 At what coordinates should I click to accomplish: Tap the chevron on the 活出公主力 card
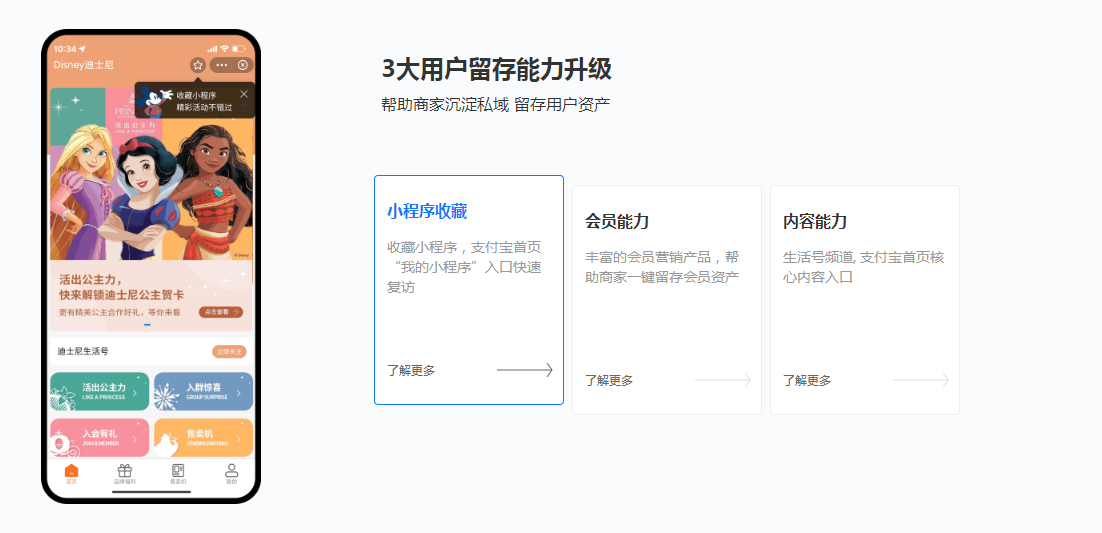(135, 392)
